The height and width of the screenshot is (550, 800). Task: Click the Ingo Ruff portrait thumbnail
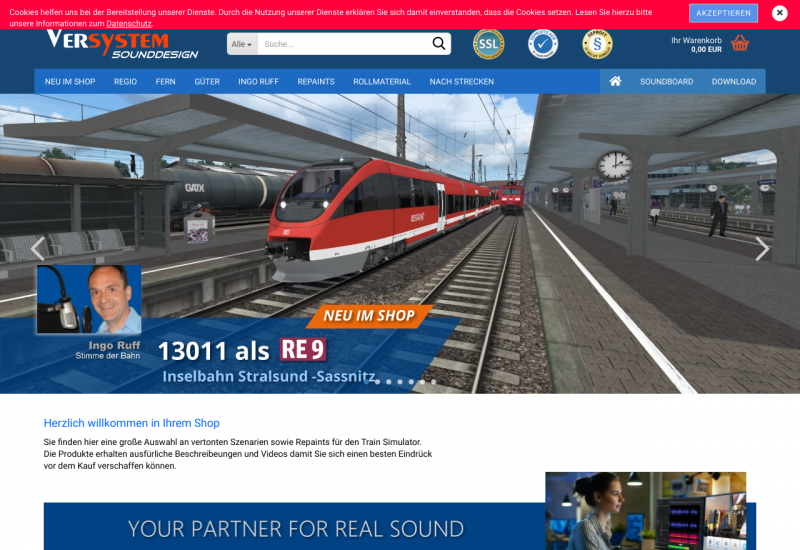point(89,299)
